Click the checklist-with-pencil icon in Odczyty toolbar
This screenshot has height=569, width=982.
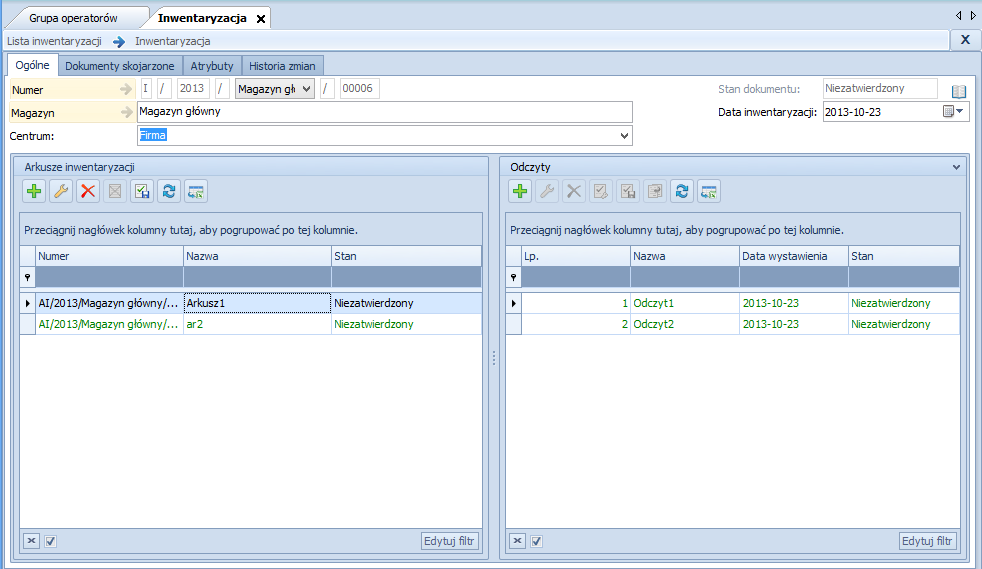click(601, 192)
